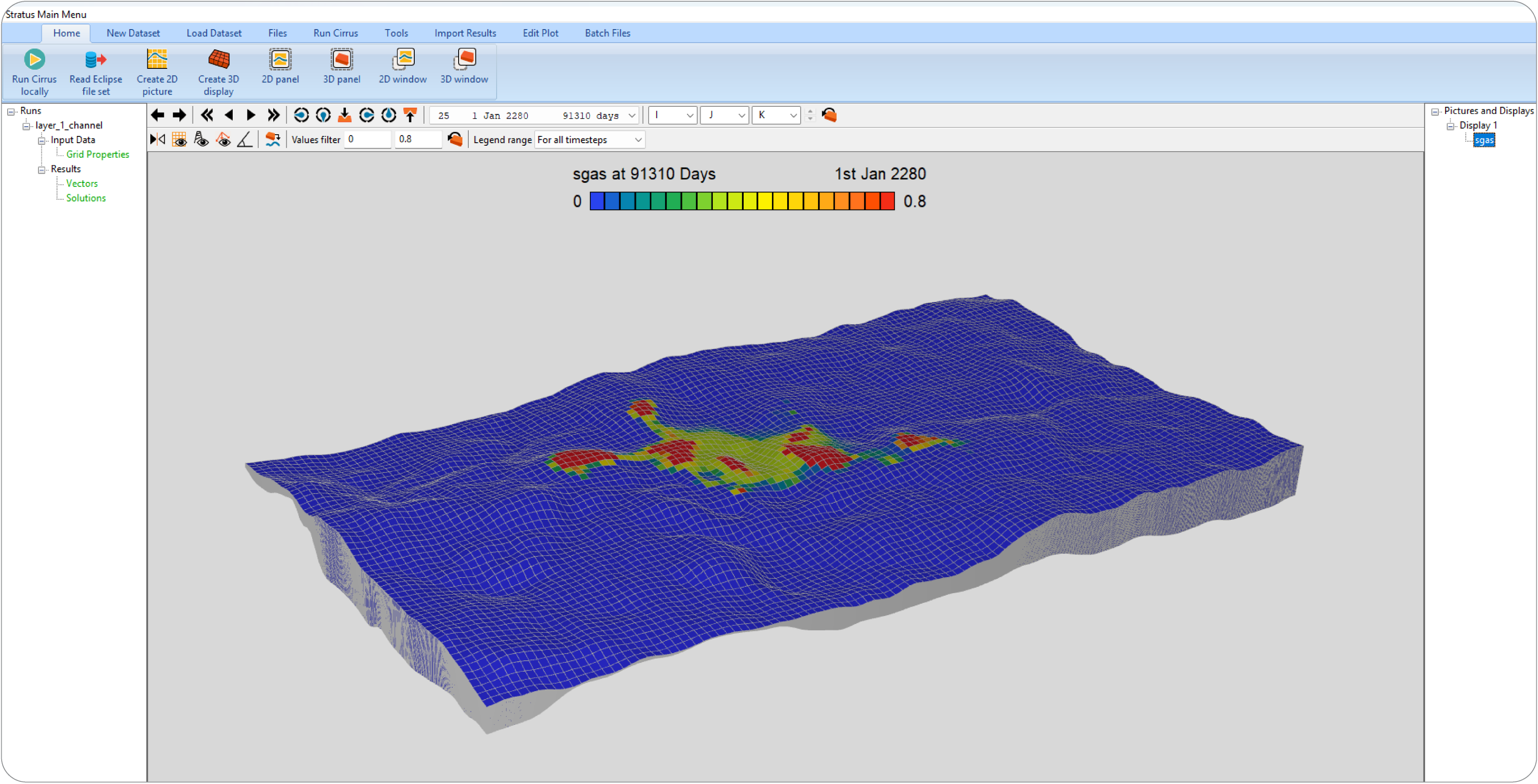Click the Values filter maximum field
Viewport: 1538px width, 784px height.
click(417, 140)
